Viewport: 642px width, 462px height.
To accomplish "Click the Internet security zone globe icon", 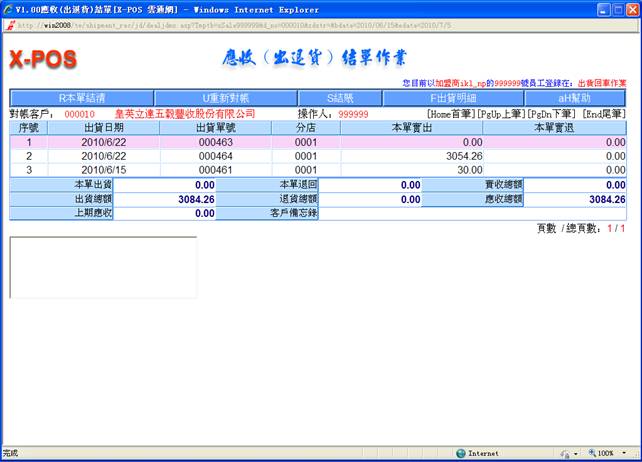I will tap(459, 453).
